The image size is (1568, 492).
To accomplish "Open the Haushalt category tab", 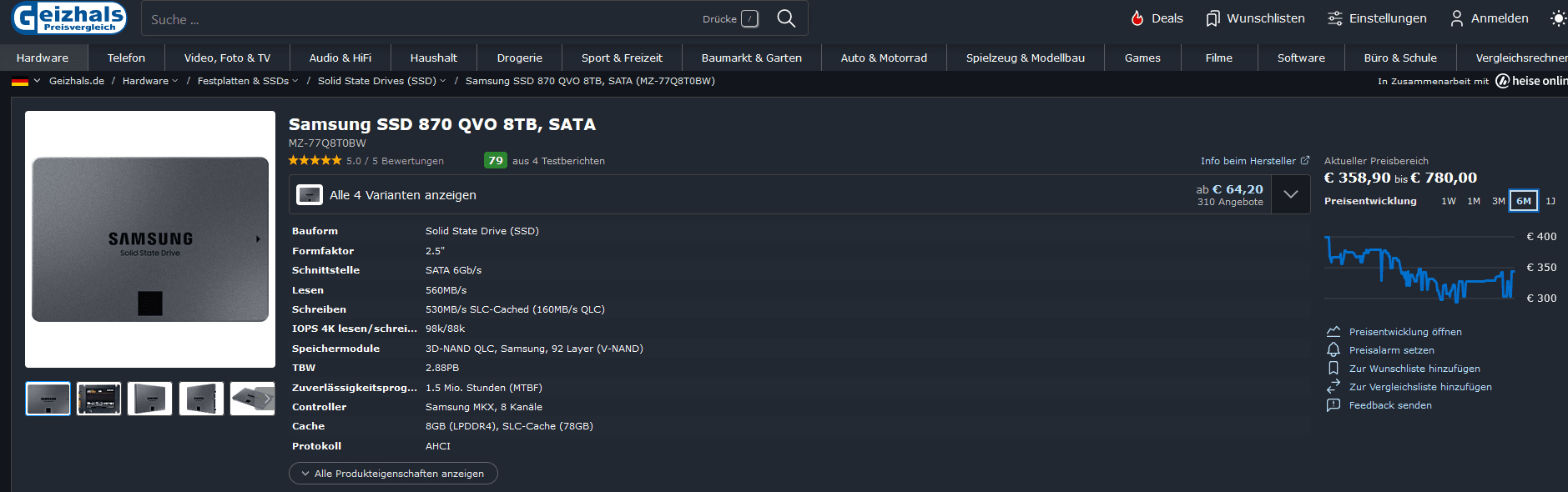I will pos(434,58).
